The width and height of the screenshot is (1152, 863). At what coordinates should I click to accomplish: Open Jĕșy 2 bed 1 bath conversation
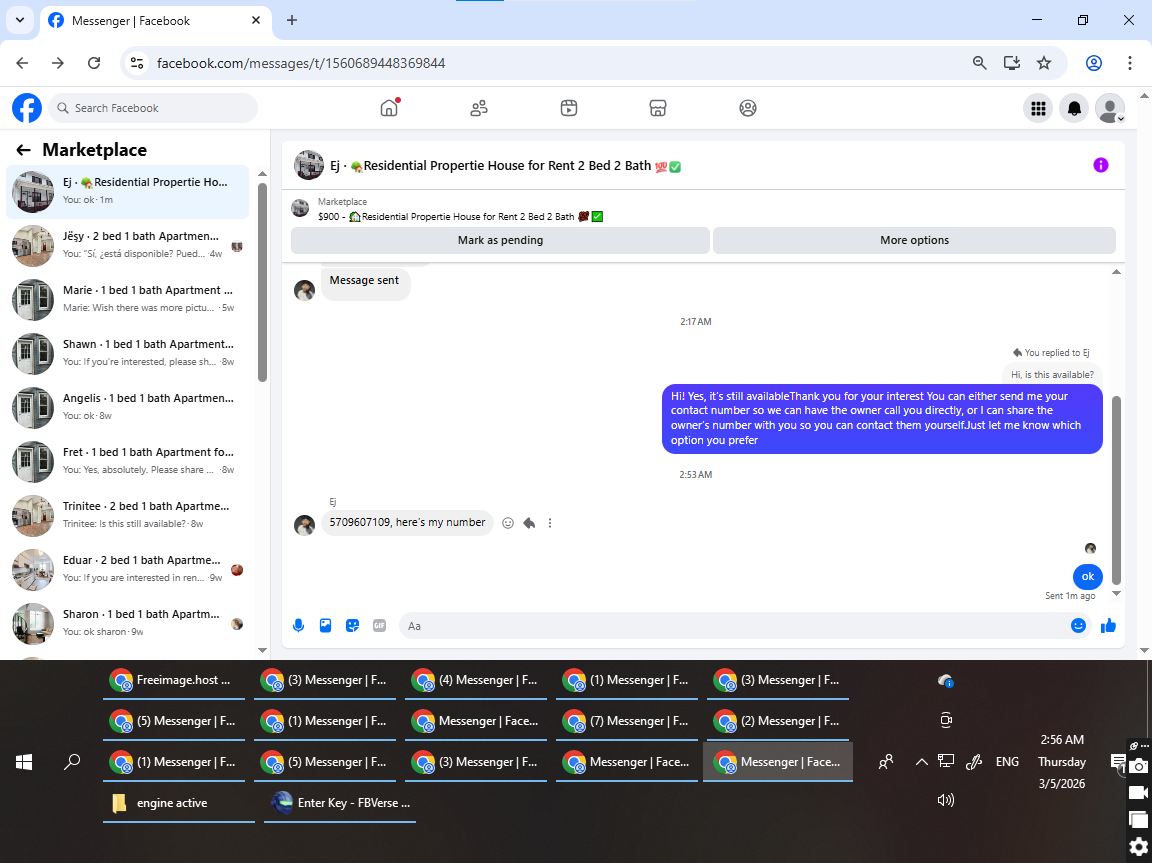point(128,245)
